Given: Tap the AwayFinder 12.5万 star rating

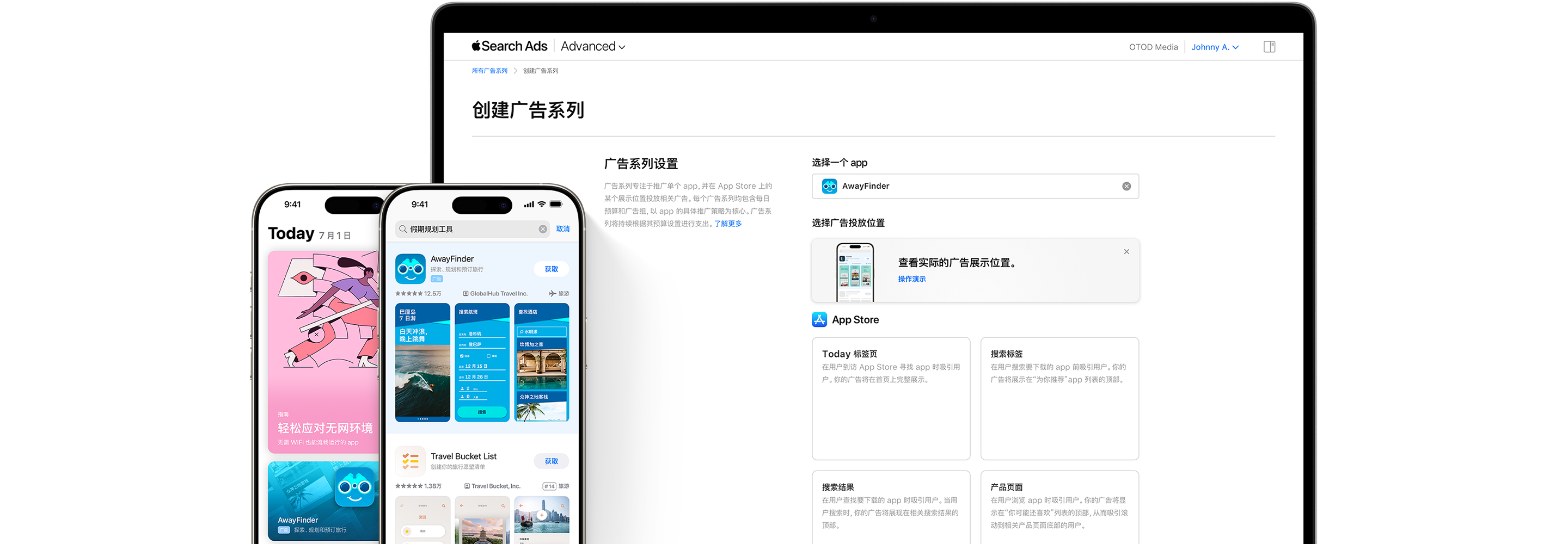Looking at the screenshot, I should click(x=418, y=294).
